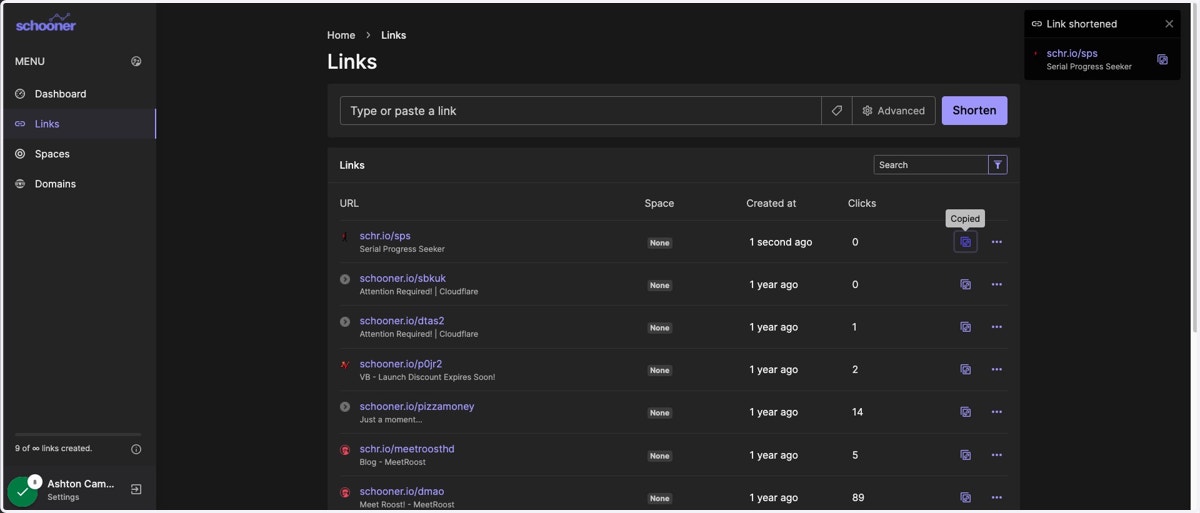1200x513 pixels.
Task: Open the schooner.io/pizzamoney link
Action: coord(417,406)
